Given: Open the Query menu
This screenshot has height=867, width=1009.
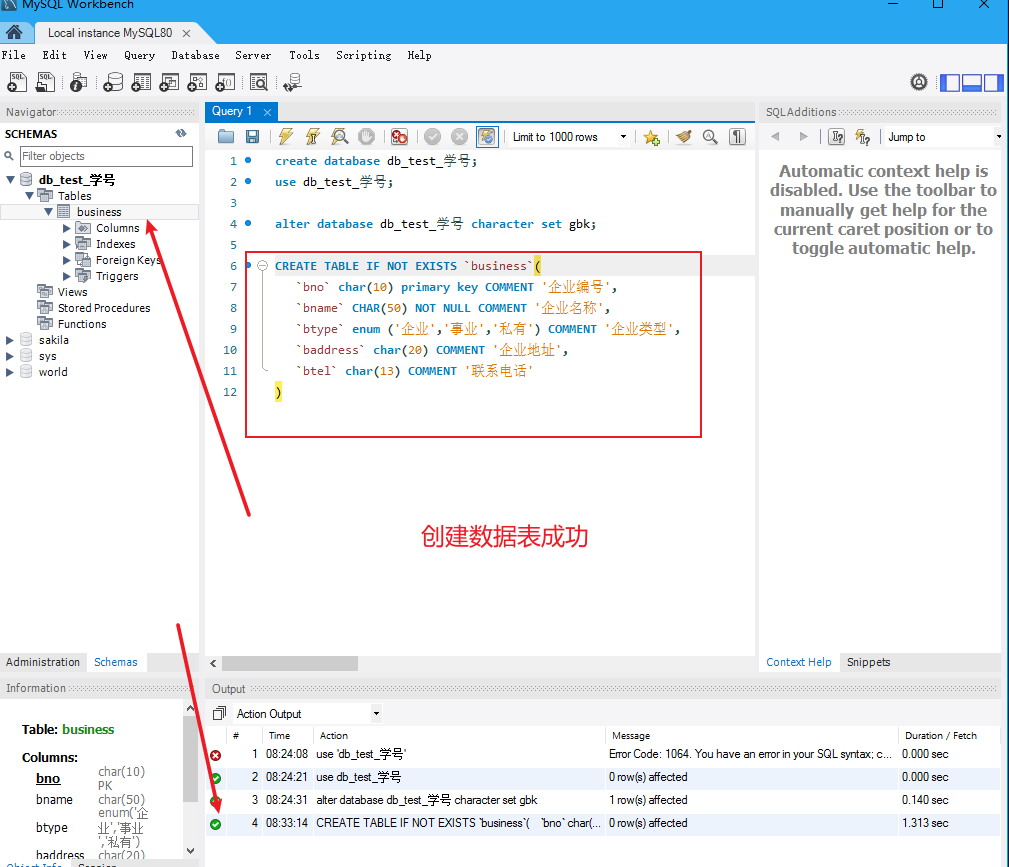Looking at the screenshot, I should (x=140, y=55).
